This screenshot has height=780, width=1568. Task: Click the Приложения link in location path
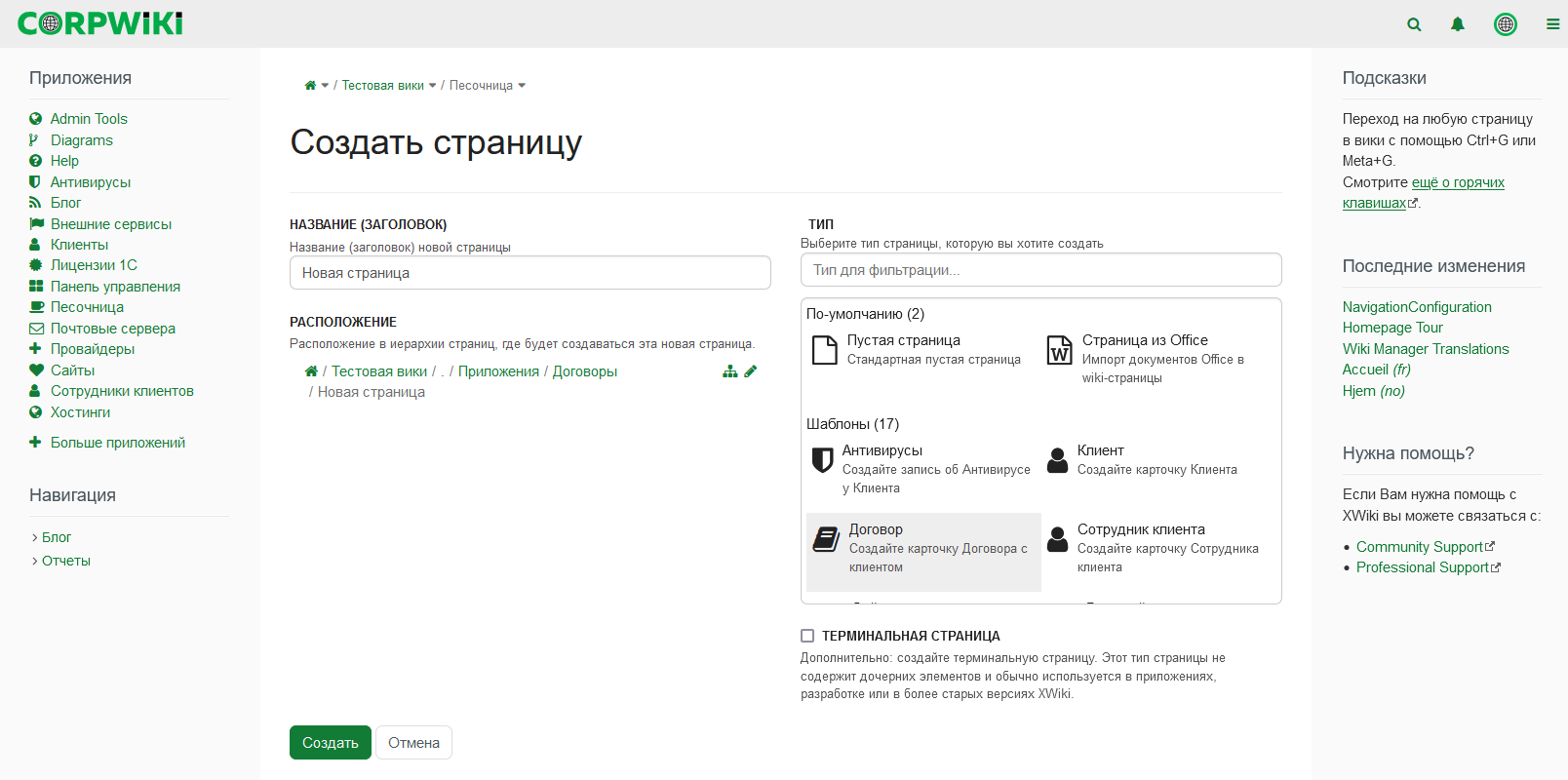point(498,371)
